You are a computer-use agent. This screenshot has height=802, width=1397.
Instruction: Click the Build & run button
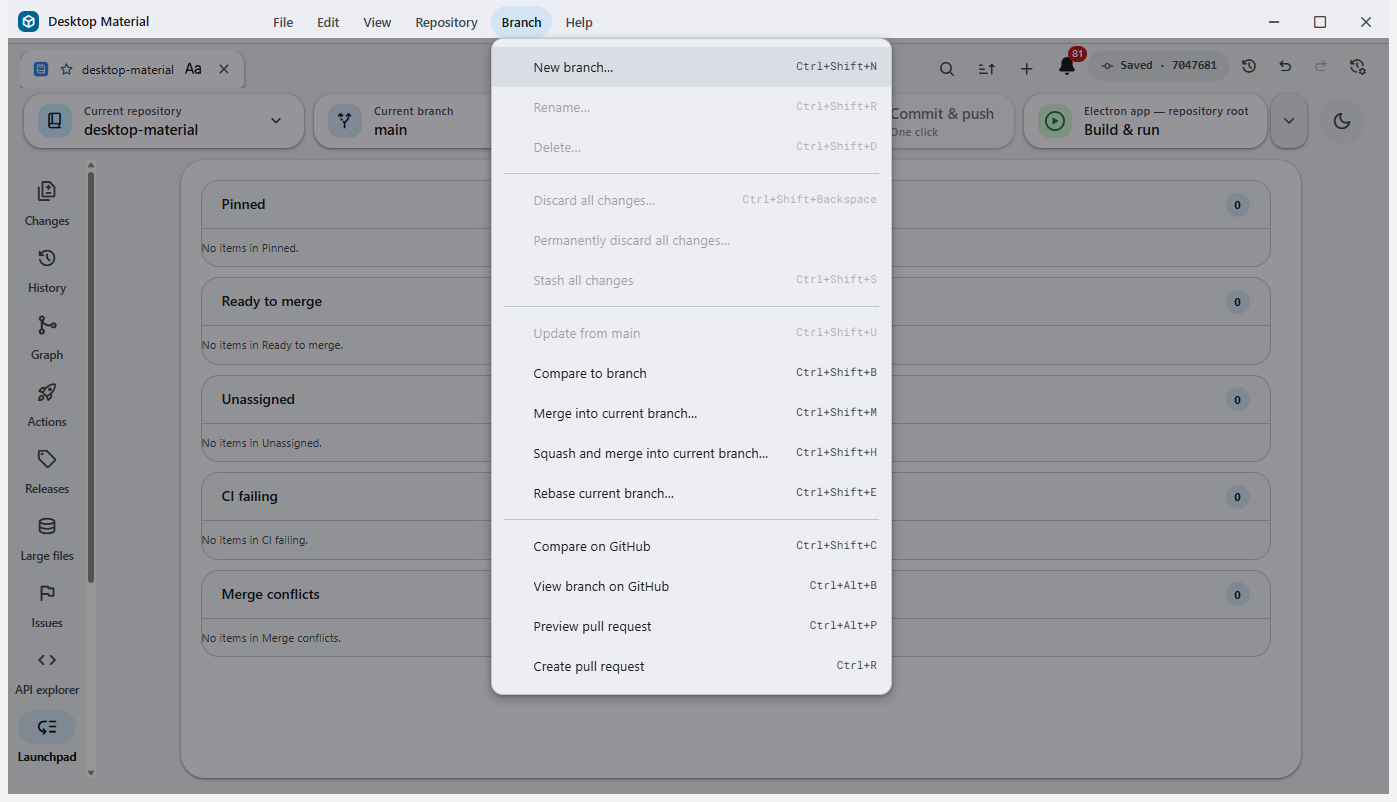coord(1147,121)
